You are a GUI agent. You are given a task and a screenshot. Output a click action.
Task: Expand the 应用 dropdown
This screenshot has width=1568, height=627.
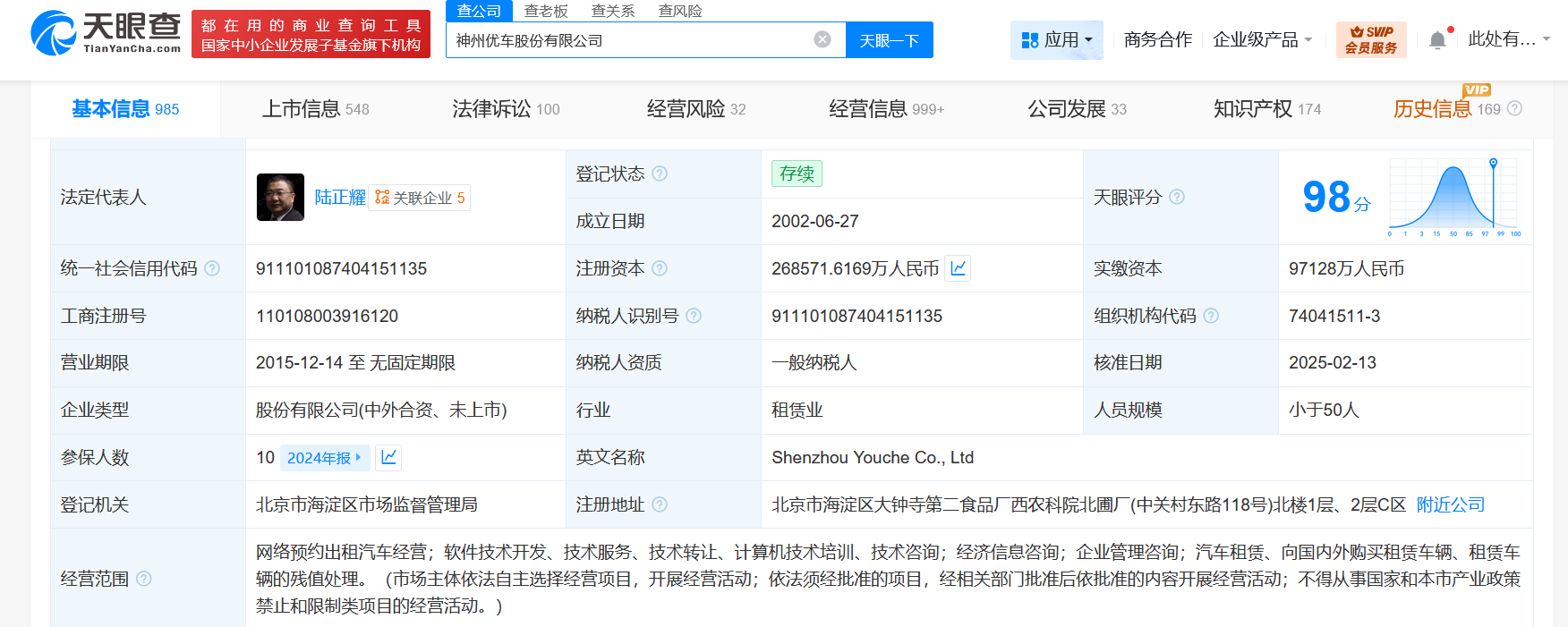pyautogui.click(x=1057, y=40)
